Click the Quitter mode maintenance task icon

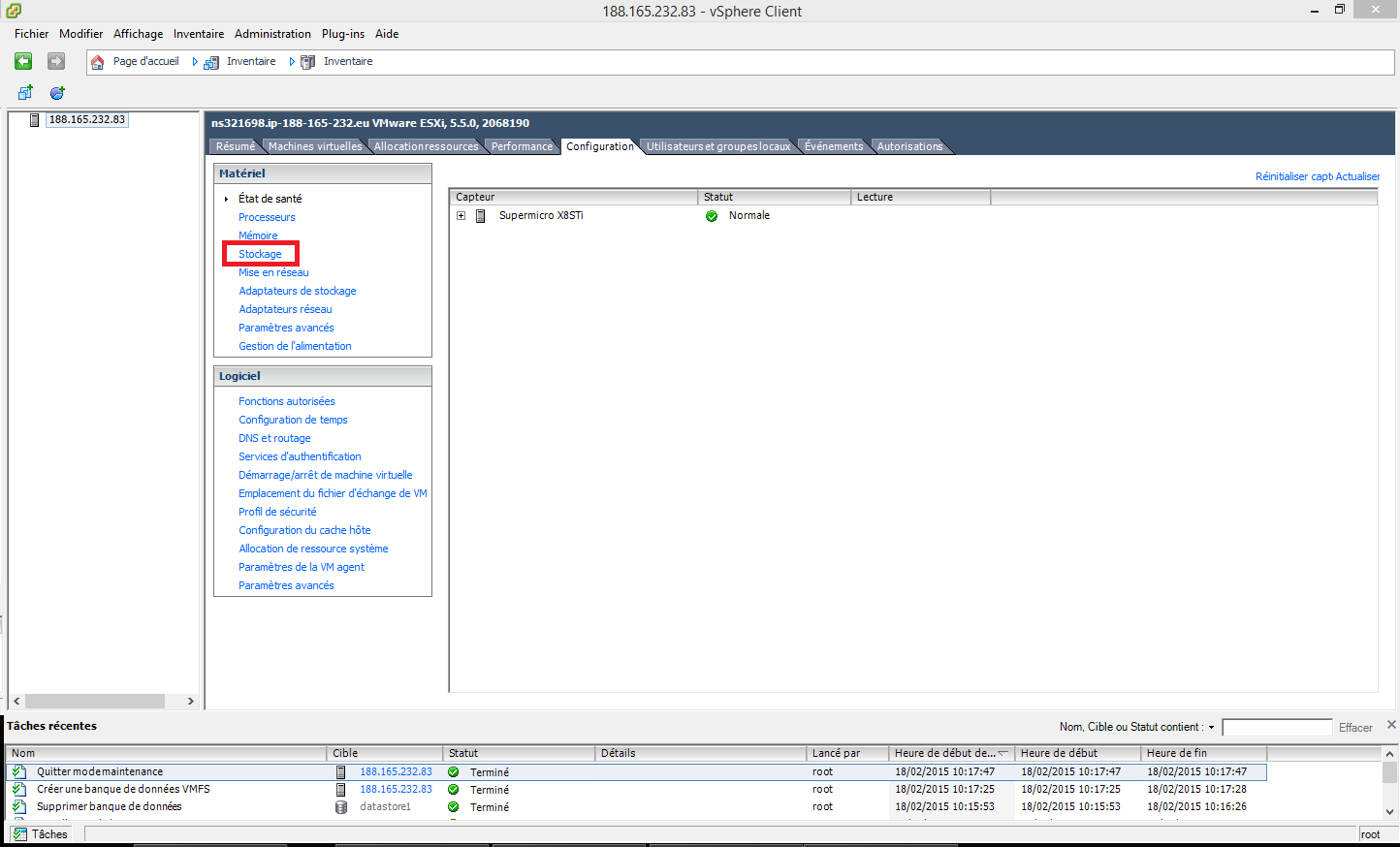19,772
